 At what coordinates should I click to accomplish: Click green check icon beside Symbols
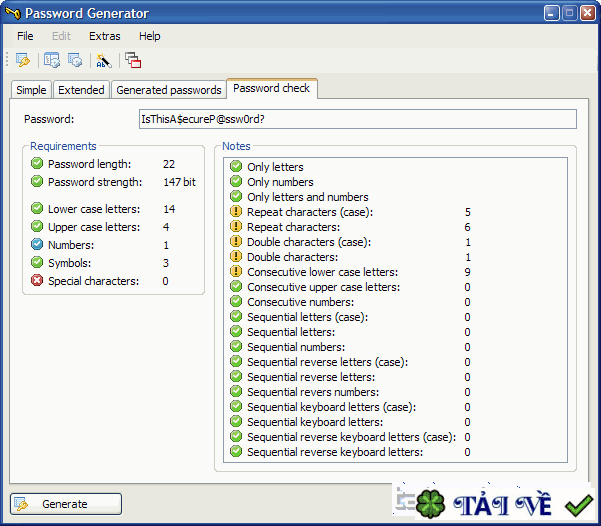37,263
